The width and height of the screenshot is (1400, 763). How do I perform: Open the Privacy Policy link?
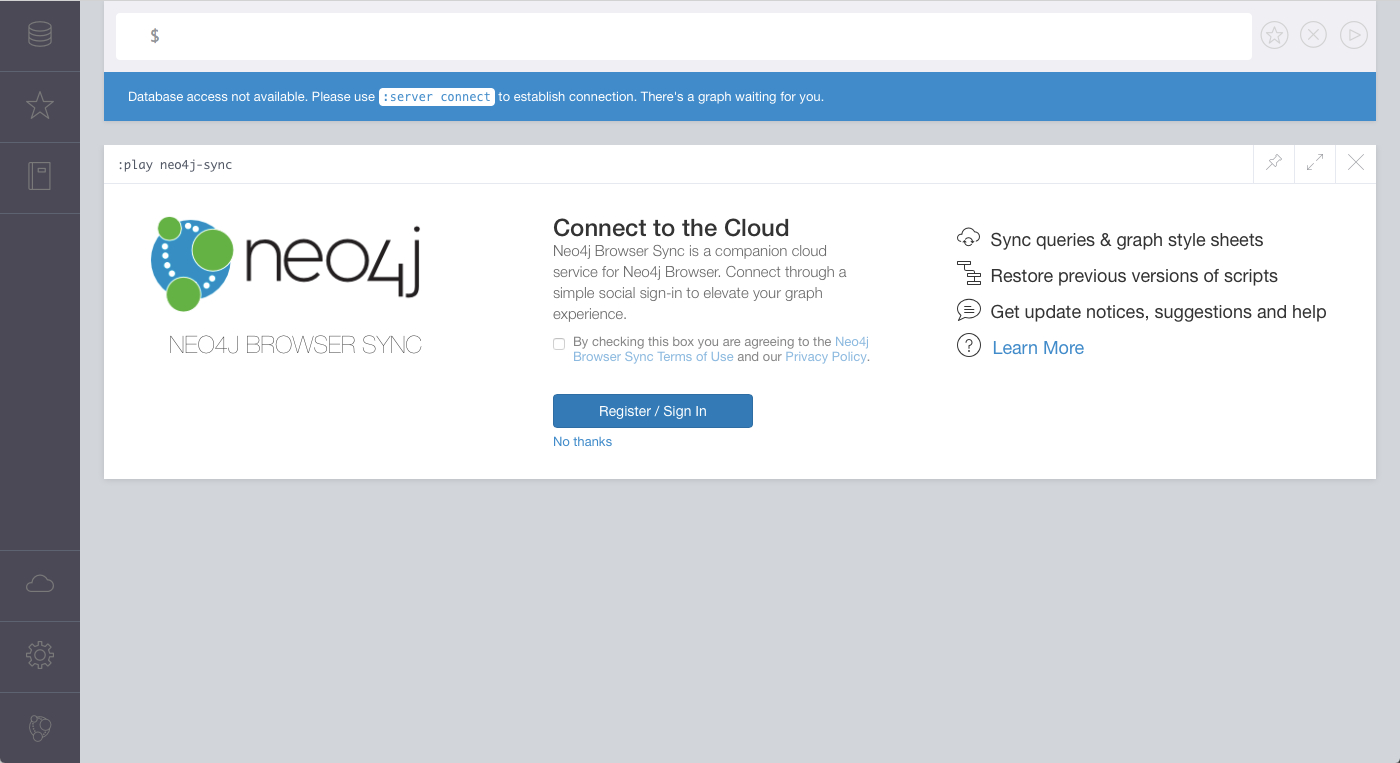tap(825, 357)
